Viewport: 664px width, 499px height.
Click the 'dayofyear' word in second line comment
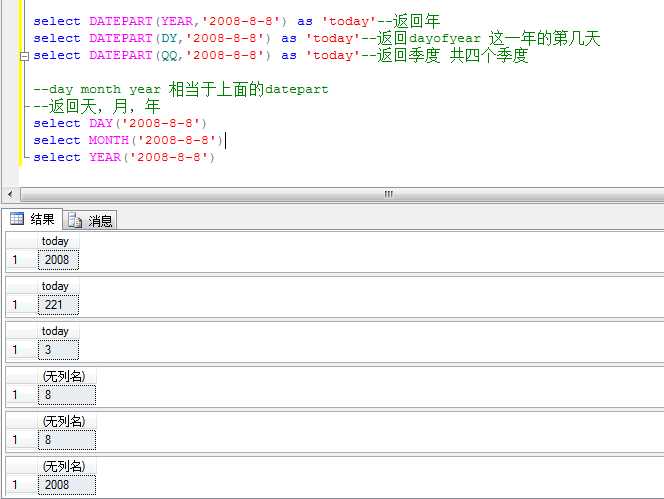(445, 39)
